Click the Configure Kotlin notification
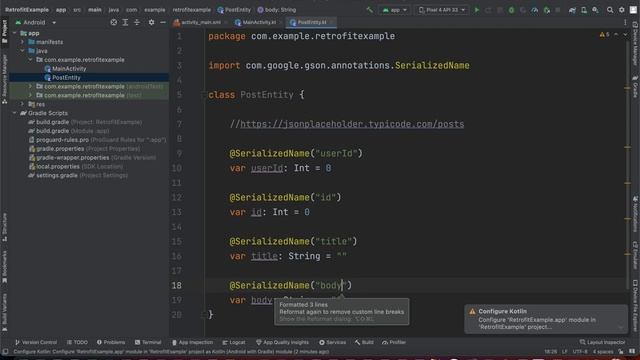 point(545,319)
